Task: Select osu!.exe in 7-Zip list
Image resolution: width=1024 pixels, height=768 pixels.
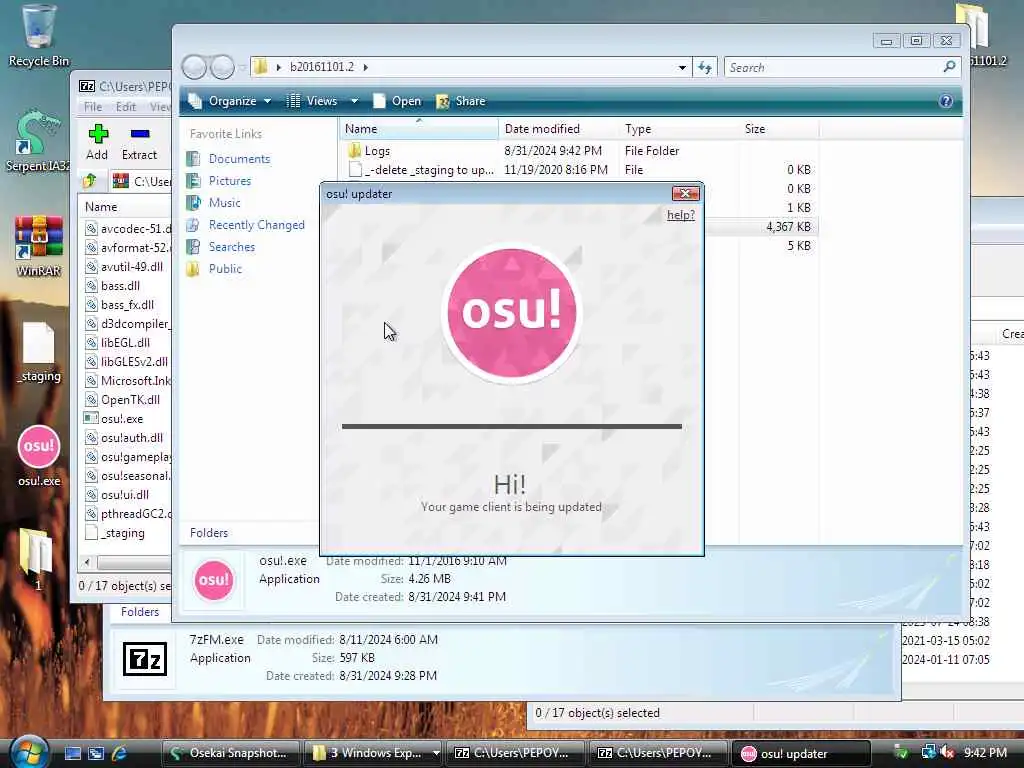Action: pyautogui.click(x=121, y=419)
